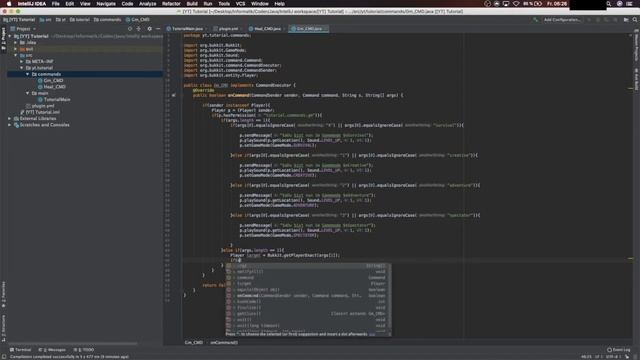Click the Search Everywhere magnifier icon

click(635, 20)
